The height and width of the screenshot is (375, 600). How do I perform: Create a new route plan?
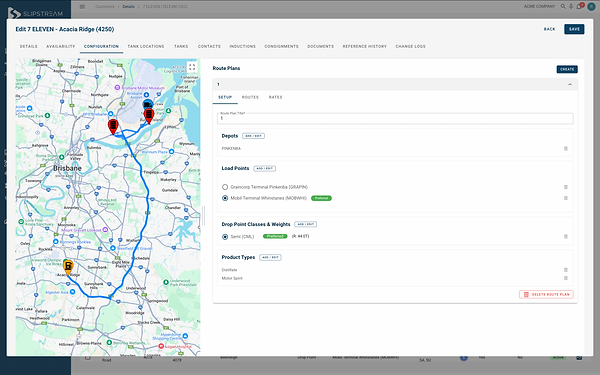[567, 69]
